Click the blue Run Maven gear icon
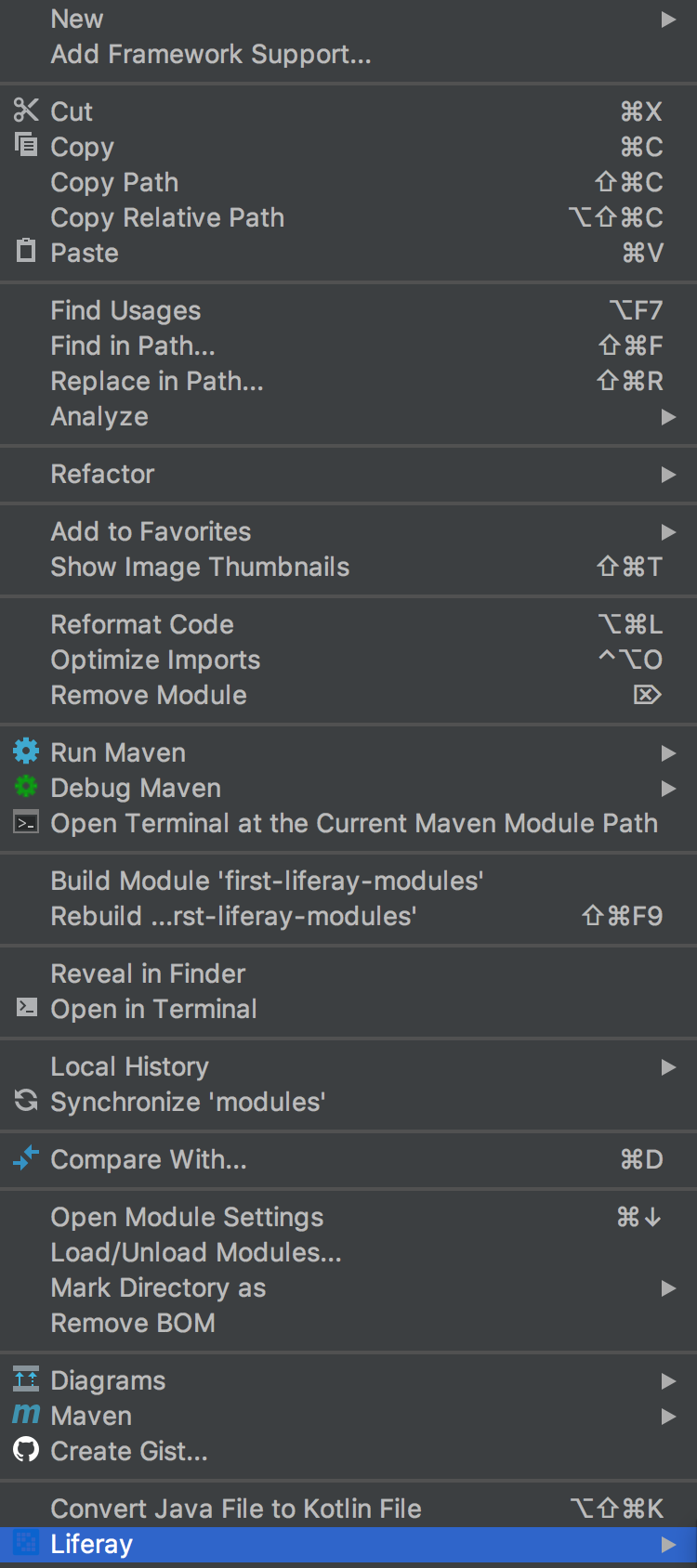697x1568 pixels. pyautogui.click(x=26, y=751)
